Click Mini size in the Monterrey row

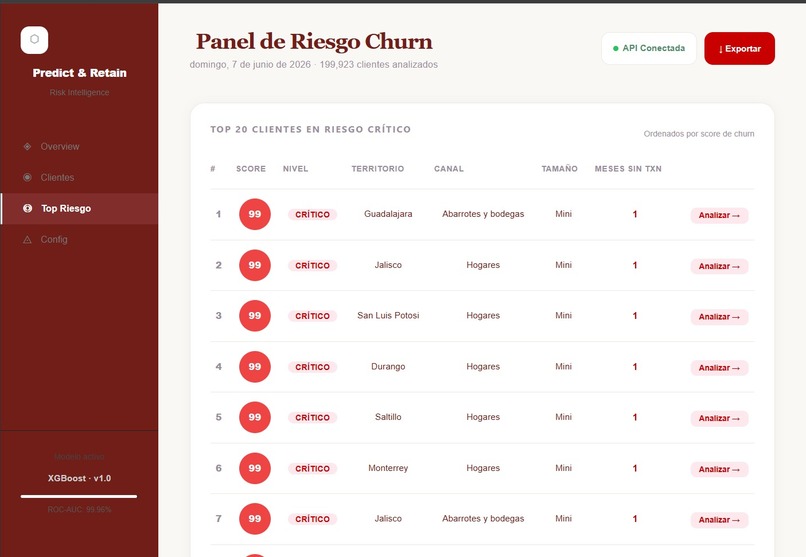(563, 468)
